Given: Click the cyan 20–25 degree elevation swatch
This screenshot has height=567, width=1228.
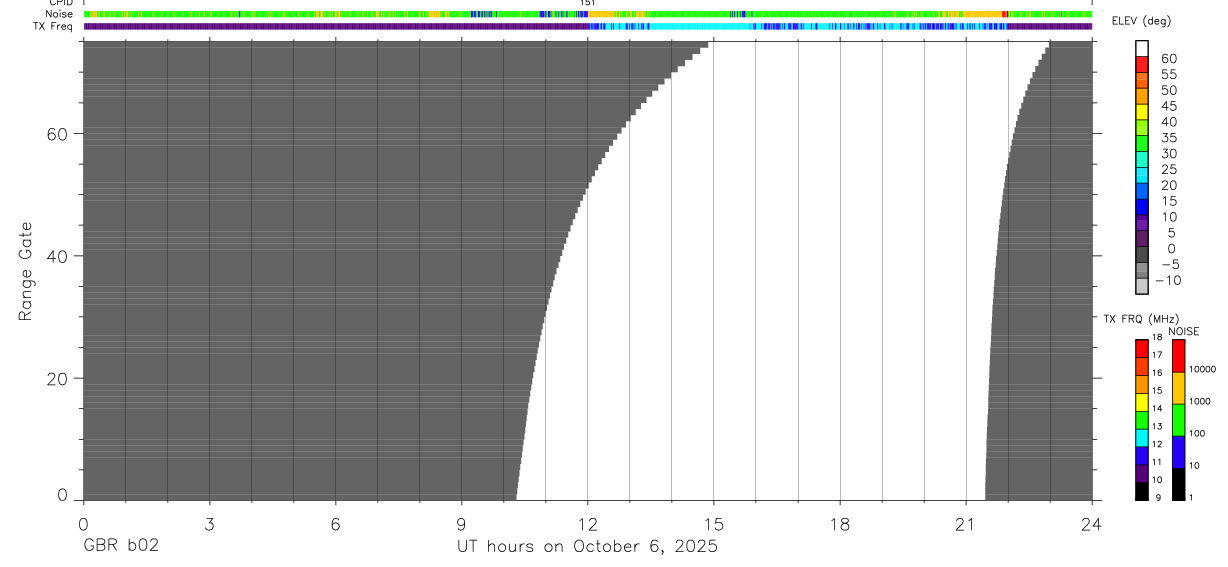Looking at the screenshot, I should pos(1142,176).
